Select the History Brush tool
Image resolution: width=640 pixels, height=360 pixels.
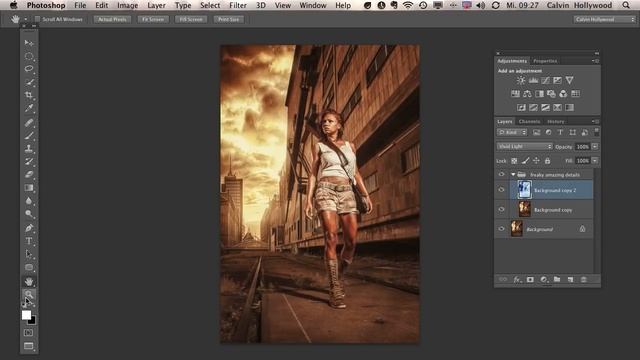coord(29,162)
